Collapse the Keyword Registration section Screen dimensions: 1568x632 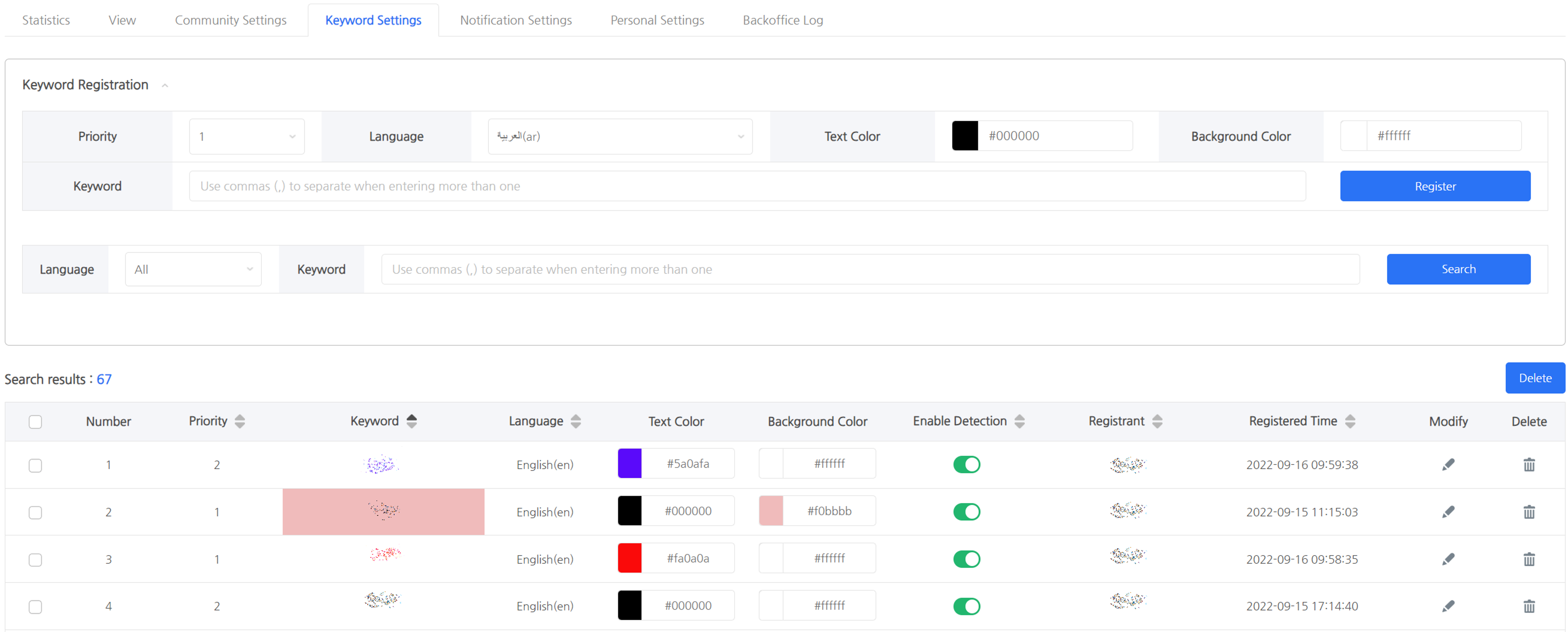tap(165, 86)
